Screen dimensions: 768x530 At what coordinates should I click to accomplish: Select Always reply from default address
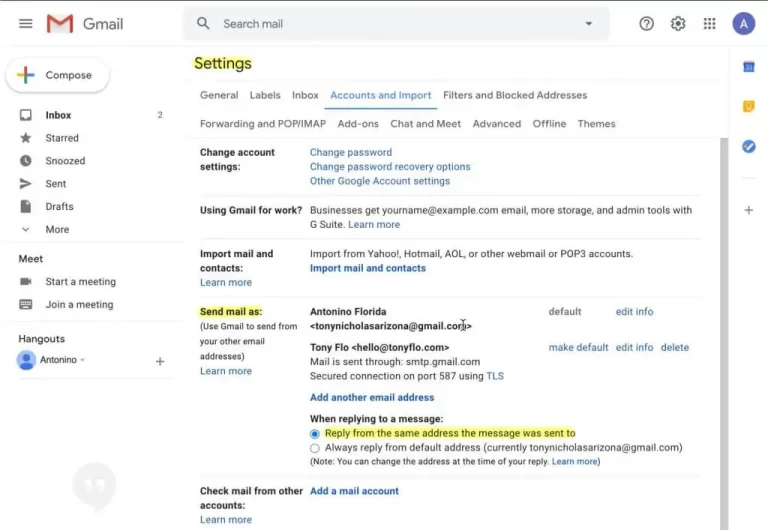tap(315, 448)
